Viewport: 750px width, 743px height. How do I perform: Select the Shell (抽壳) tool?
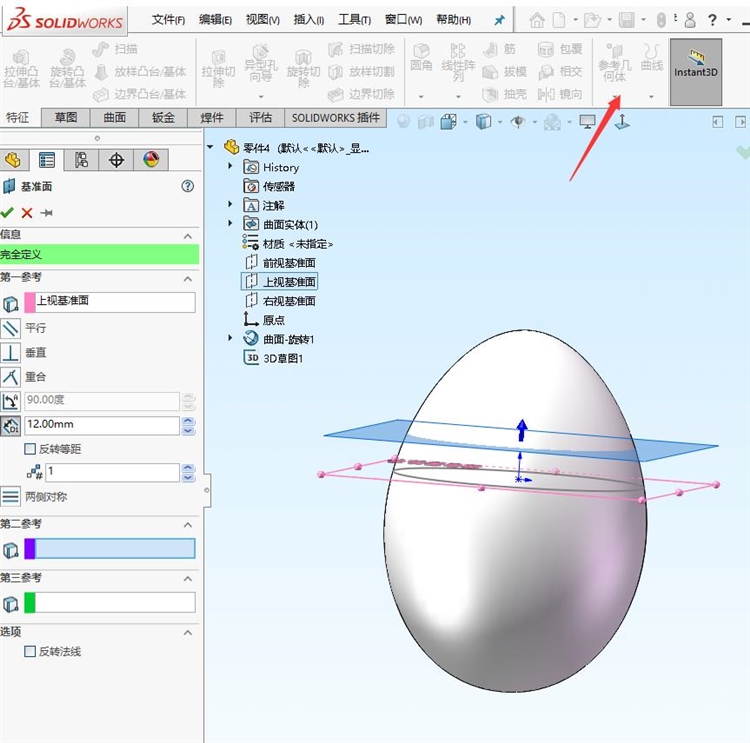504,94
